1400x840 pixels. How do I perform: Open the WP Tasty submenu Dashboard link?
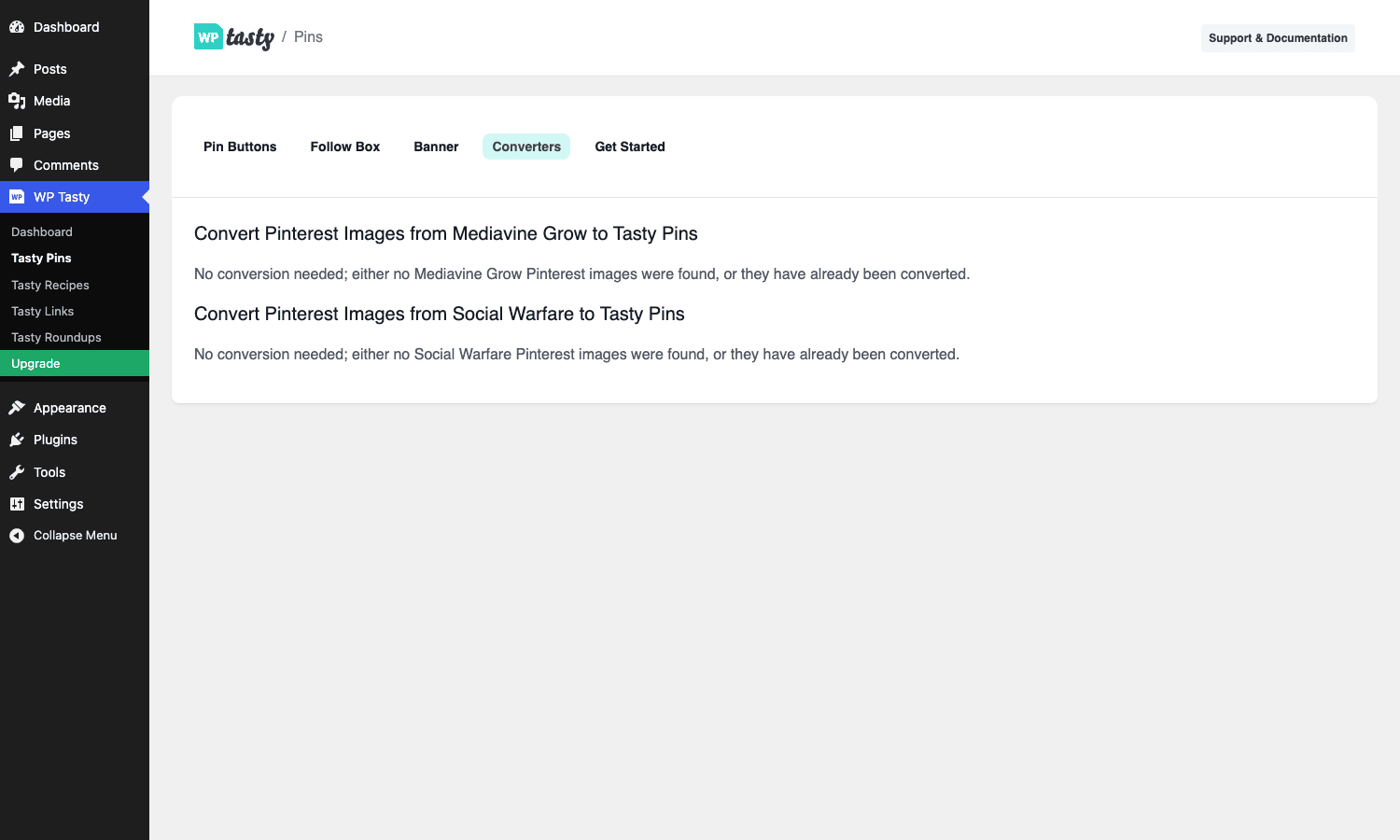(x=42, y=231)
